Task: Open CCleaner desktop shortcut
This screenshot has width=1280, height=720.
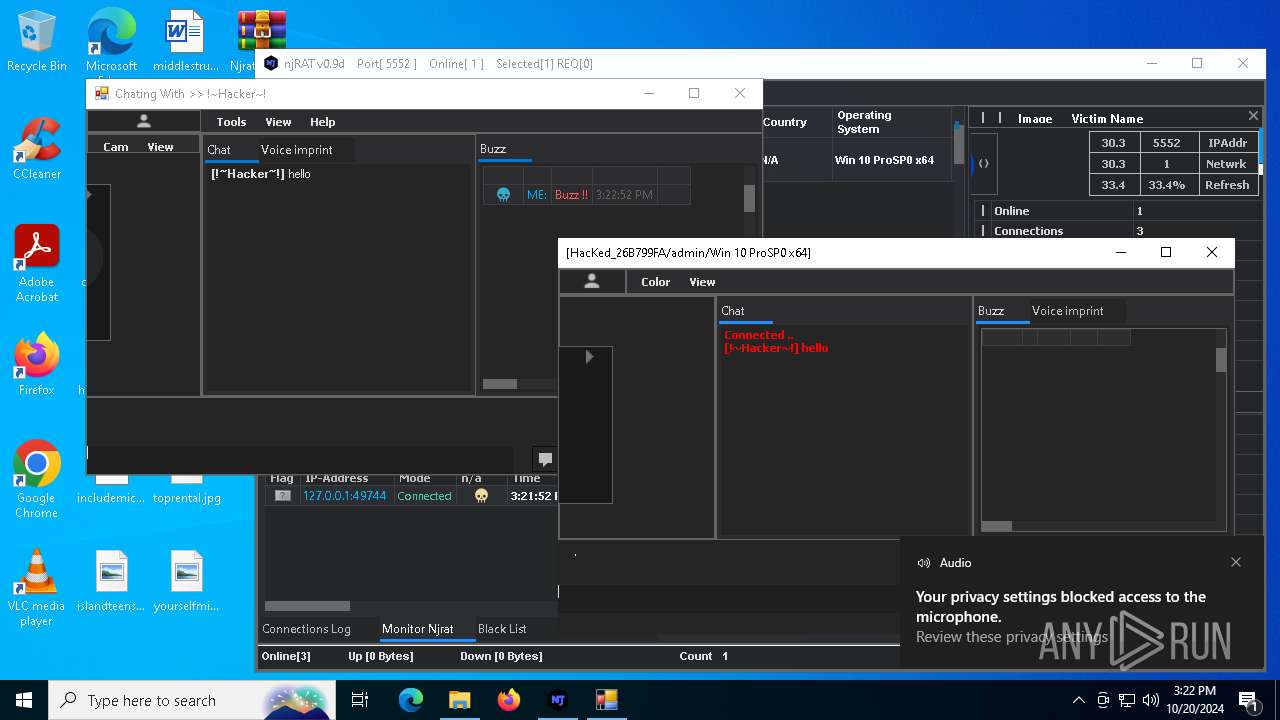Action: [37, 148]
